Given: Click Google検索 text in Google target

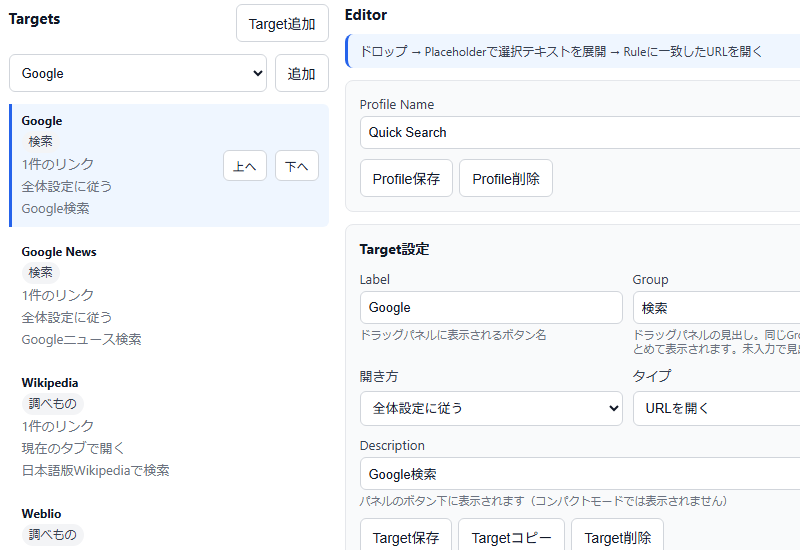Looking at the screenshot, I should tap(56, 209).
